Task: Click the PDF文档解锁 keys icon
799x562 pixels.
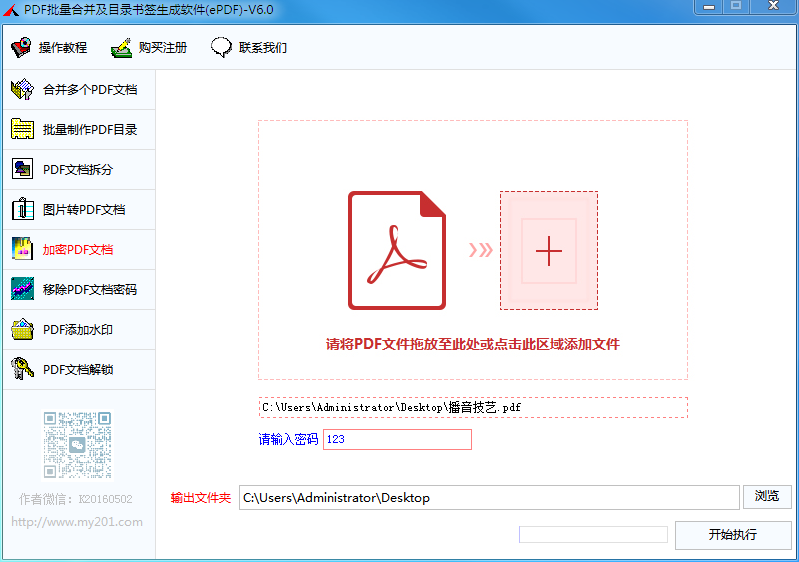Action: click(x=22, y=369)
